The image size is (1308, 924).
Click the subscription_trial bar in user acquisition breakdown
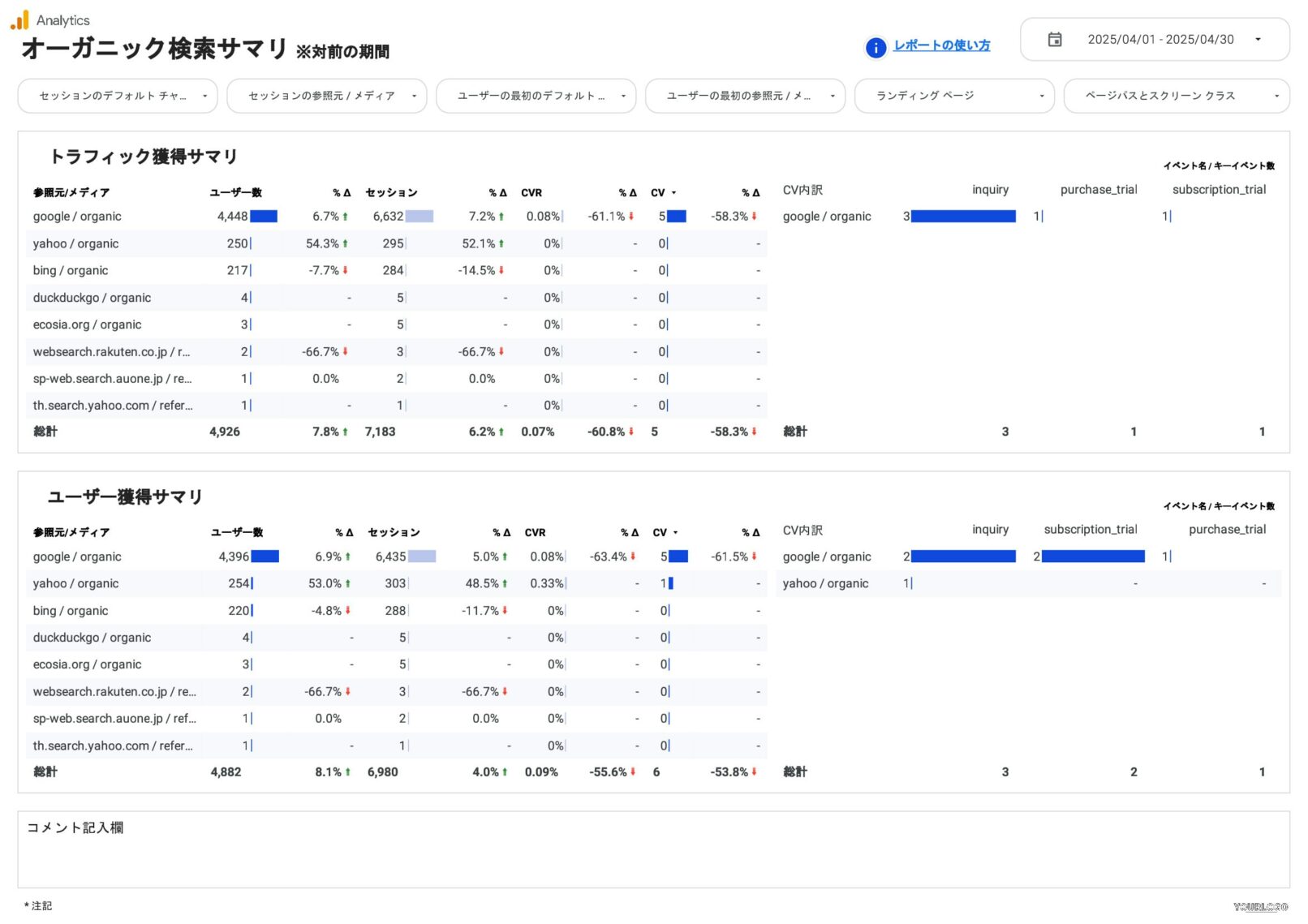tap(1093, 557)
